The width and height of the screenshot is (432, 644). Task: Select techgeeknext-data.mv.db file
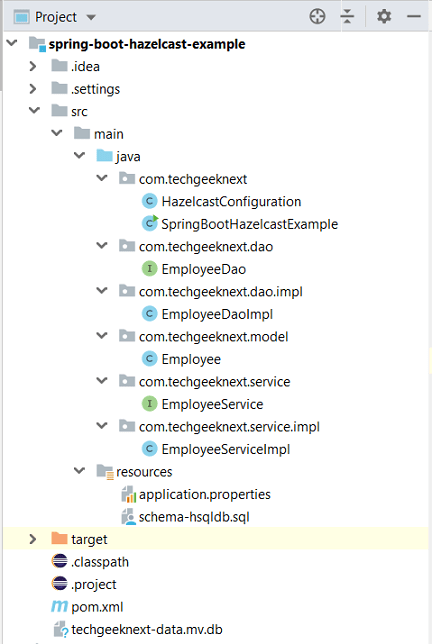pos(147,629)
